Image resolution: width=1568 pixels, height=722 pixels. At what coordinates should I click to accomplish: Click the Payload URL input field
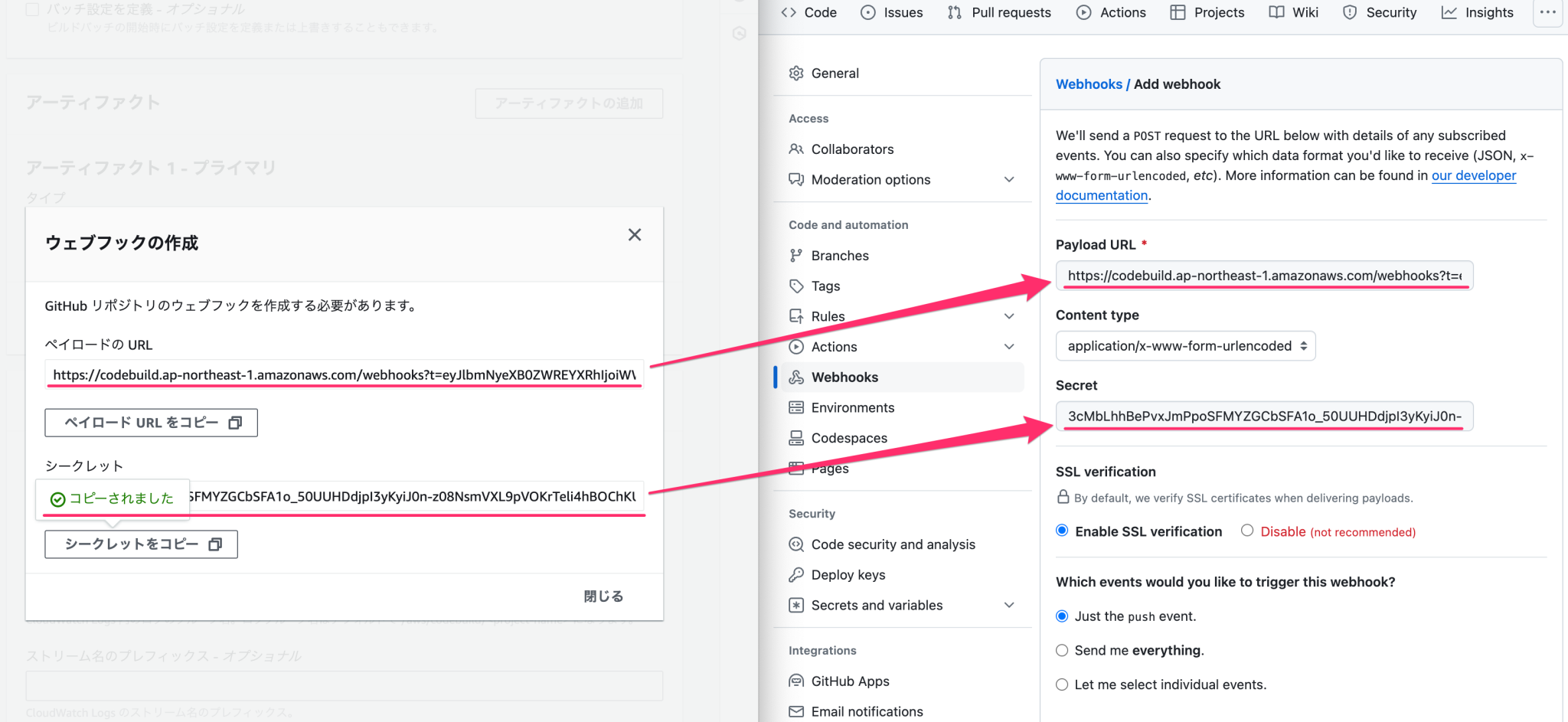click(x=1263, y=276)
